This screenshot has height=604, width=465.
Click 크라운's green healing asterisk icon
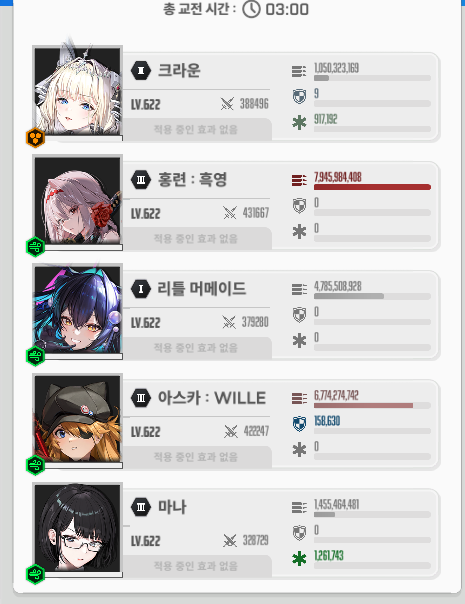[299, 123]
